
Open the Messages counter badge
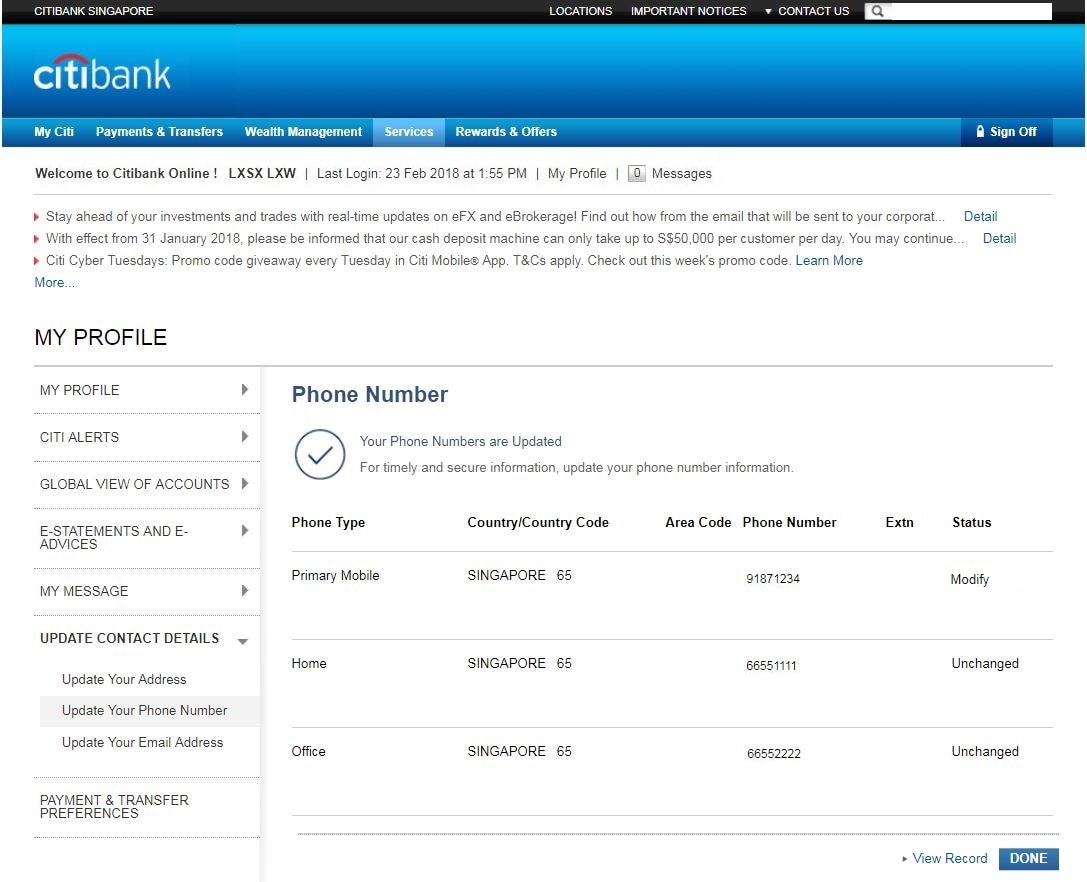pyautogui.click(x=637, y=173)
